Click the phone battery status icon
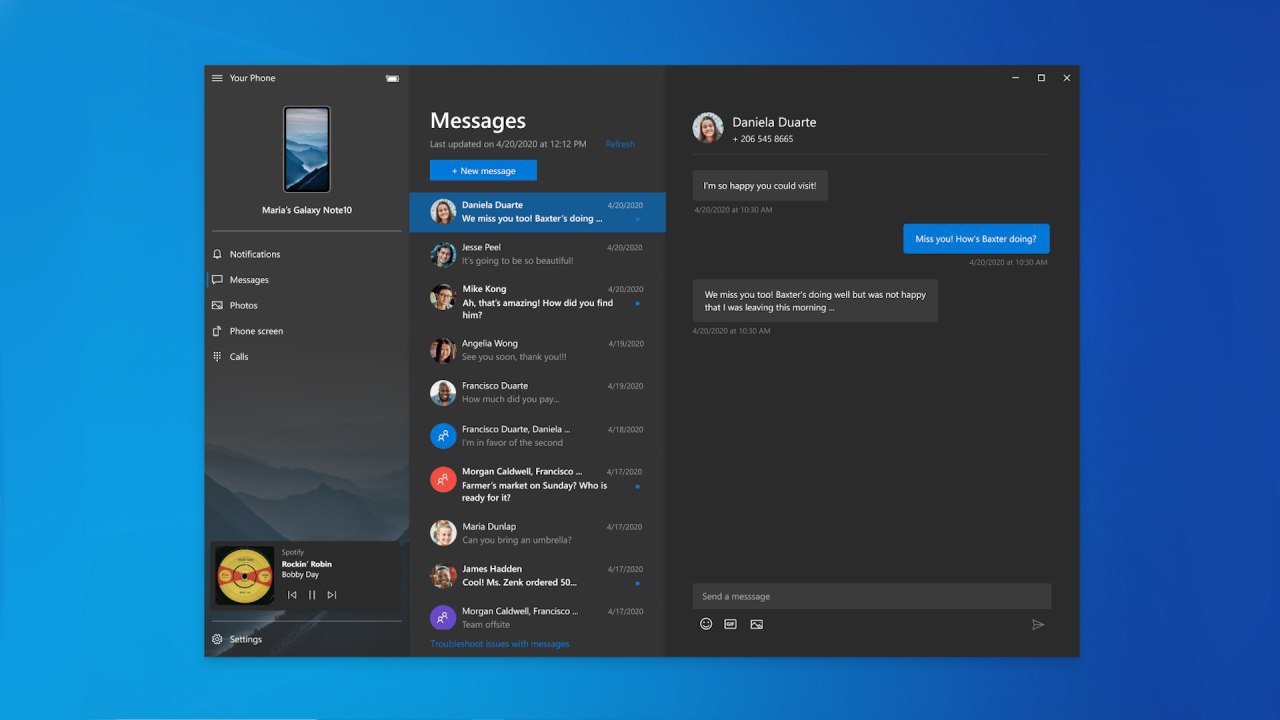1280x720 pixels. click(x=392, y=78)
